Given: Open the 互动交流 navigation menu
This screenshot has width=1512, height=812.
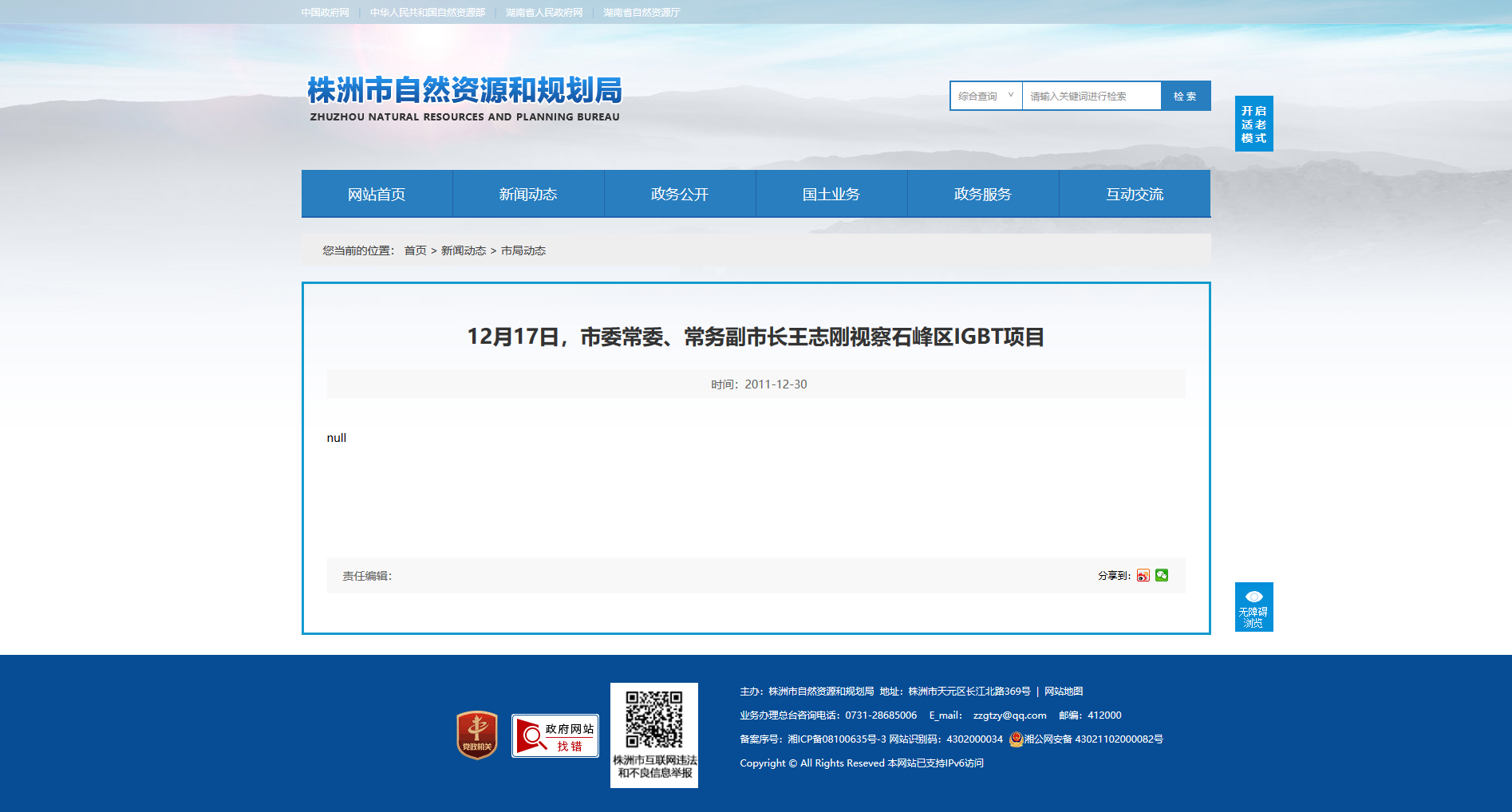Looking at the screenshot, I should (x=1135, y=194).
